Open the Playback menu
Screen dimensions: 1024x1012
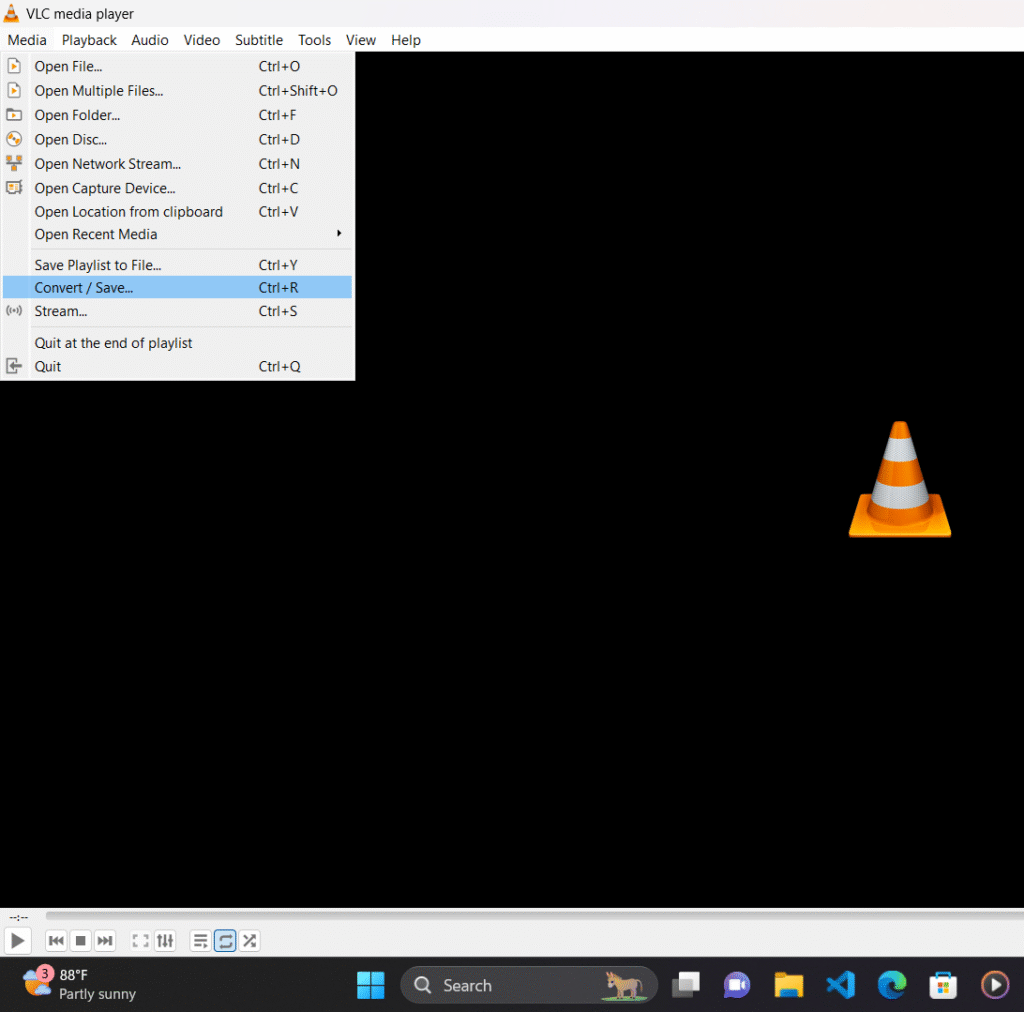pyautogui.click(x=89, y=40)
